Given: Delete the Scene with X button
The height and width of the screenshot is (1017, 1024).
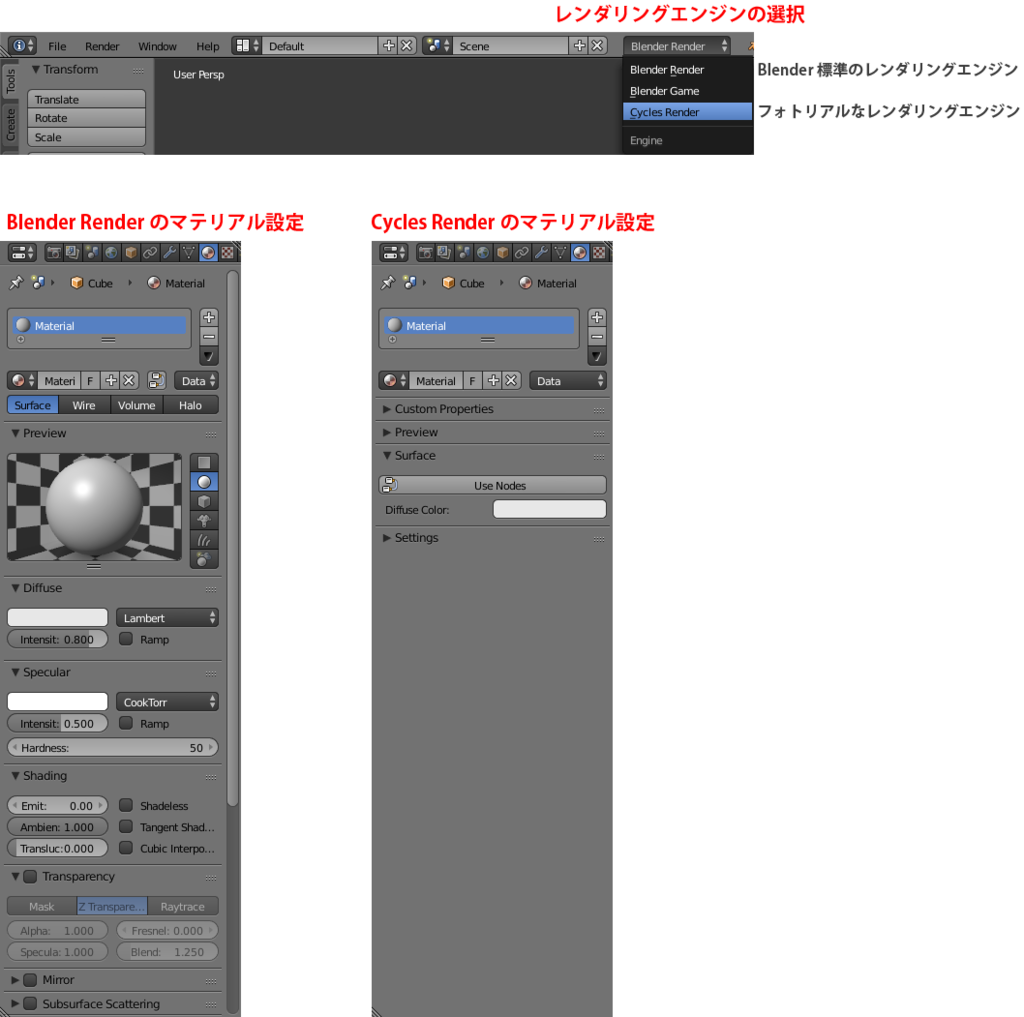Looking at the screenshot, I should coord(598,46).
